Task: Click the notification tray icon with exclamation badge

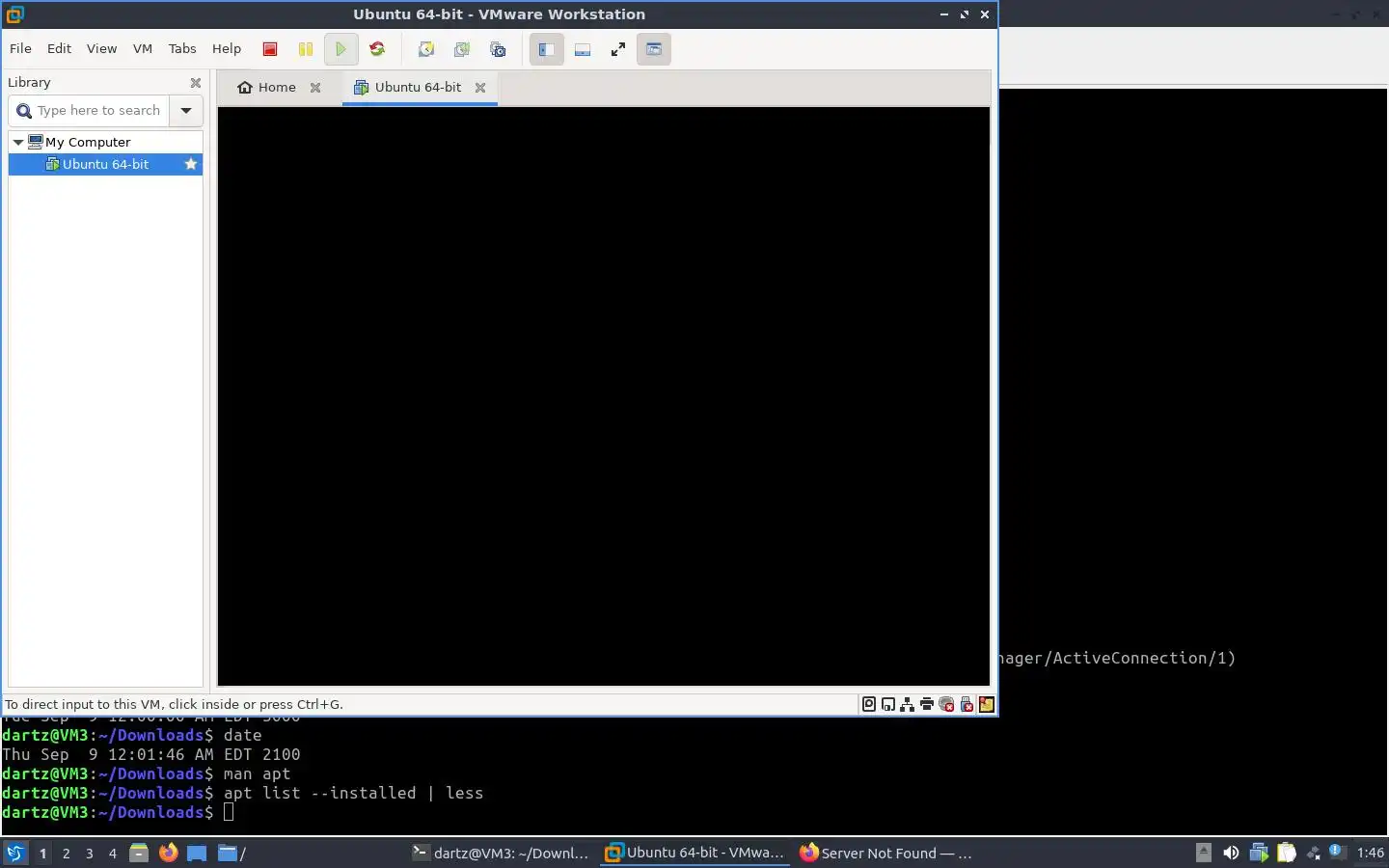Action: (x=1337, y=852)
